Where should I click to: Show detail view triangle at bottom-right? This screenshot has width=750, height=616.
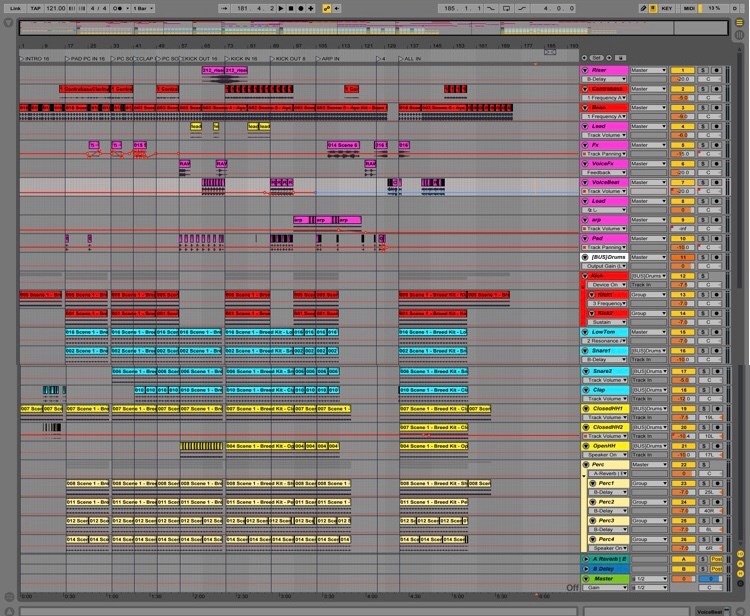coord(739,611)
